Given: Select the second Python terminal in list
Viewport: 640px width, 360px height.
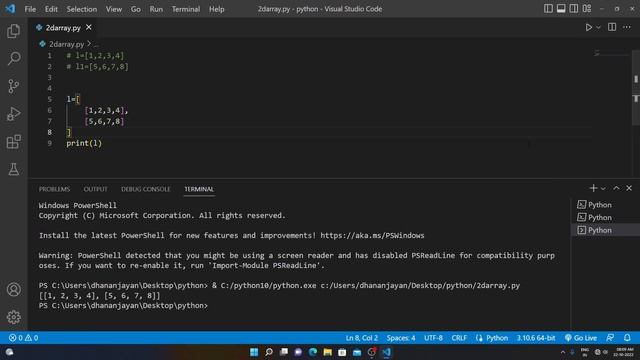Looking at the screenshot, I should tap(605, 218).
